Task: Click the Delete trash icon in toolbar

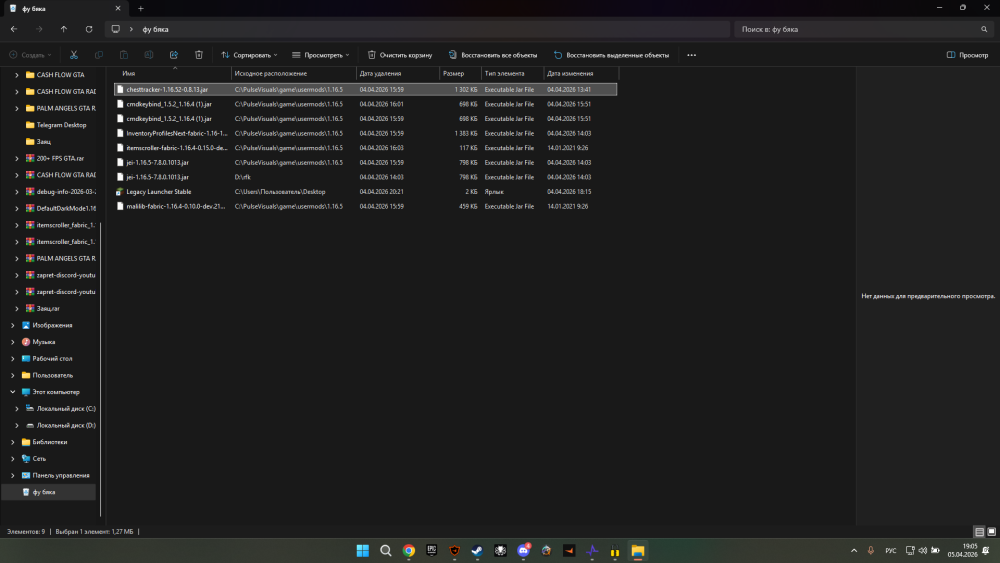Action: pyautogui.click(x=199, y=55)
